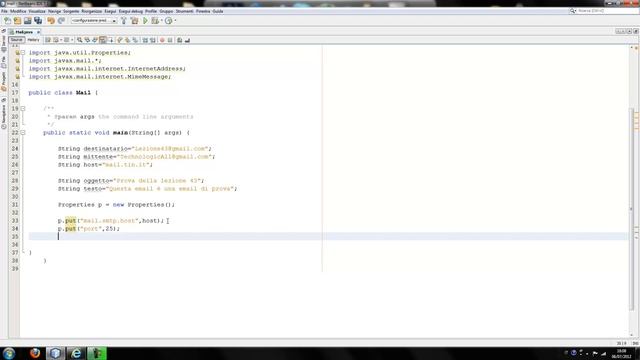Open the Strumenti menu

coord(184,11)
